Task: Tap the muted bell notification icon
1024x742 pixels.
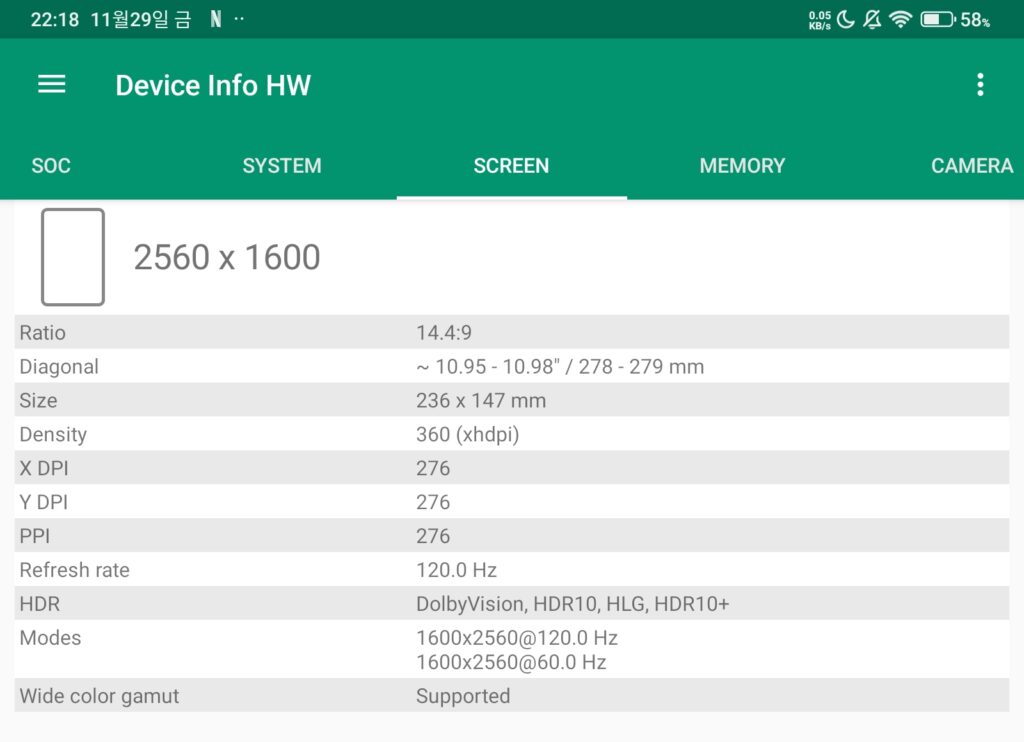Action: coord(872,20)
